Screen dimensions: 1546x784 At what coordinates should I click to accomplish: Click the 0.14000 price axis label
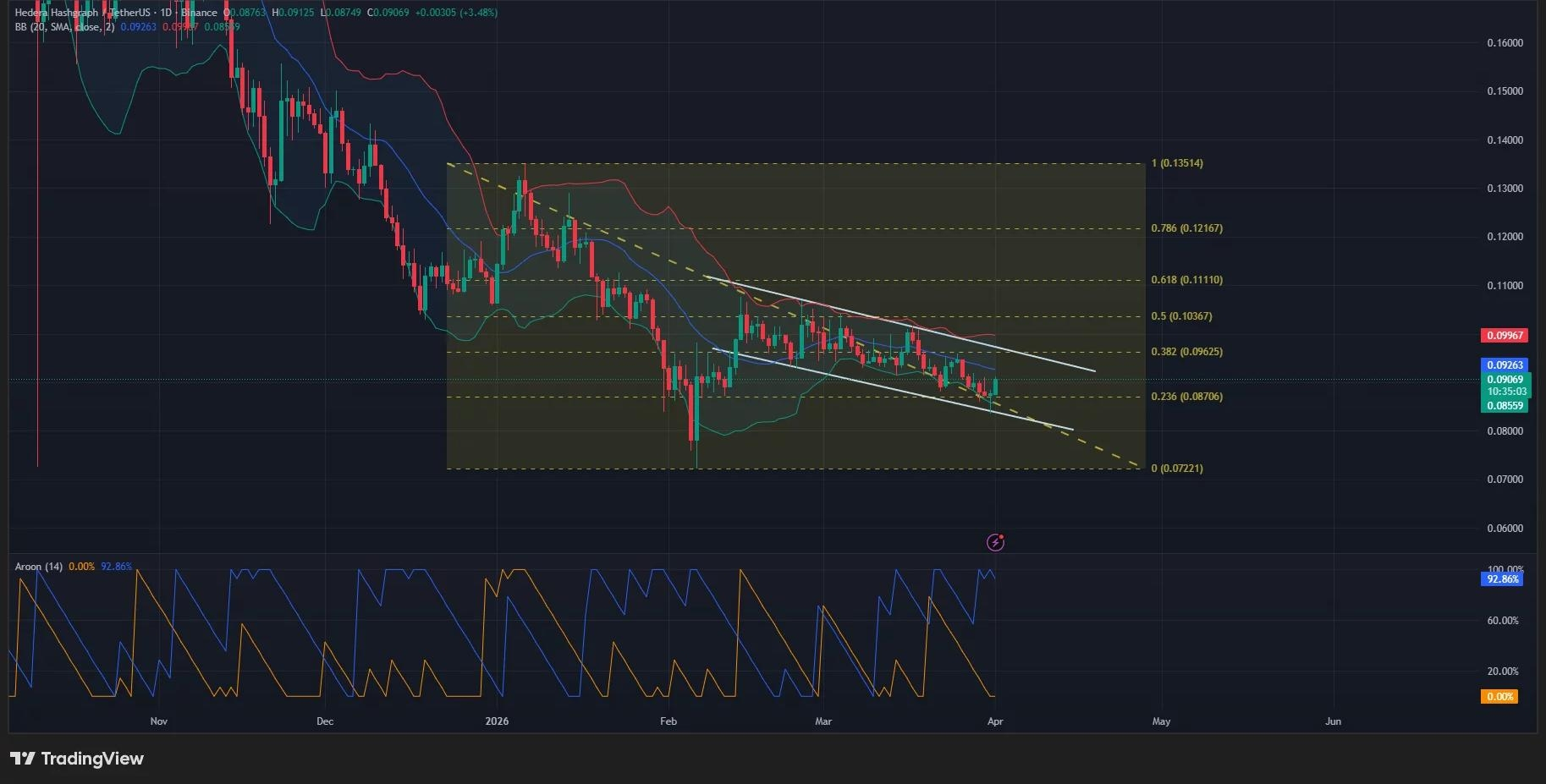pyautogui.click(x=1505, y=140)
